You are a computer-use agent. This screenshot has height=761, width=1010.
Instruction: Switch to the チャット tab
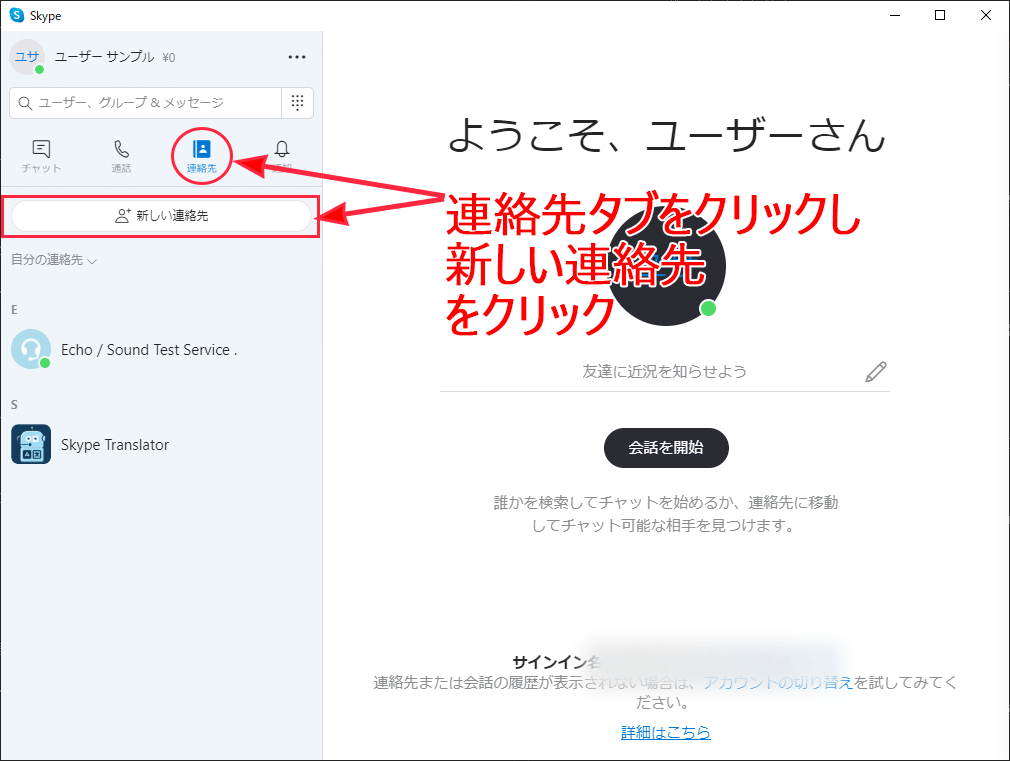41,156
